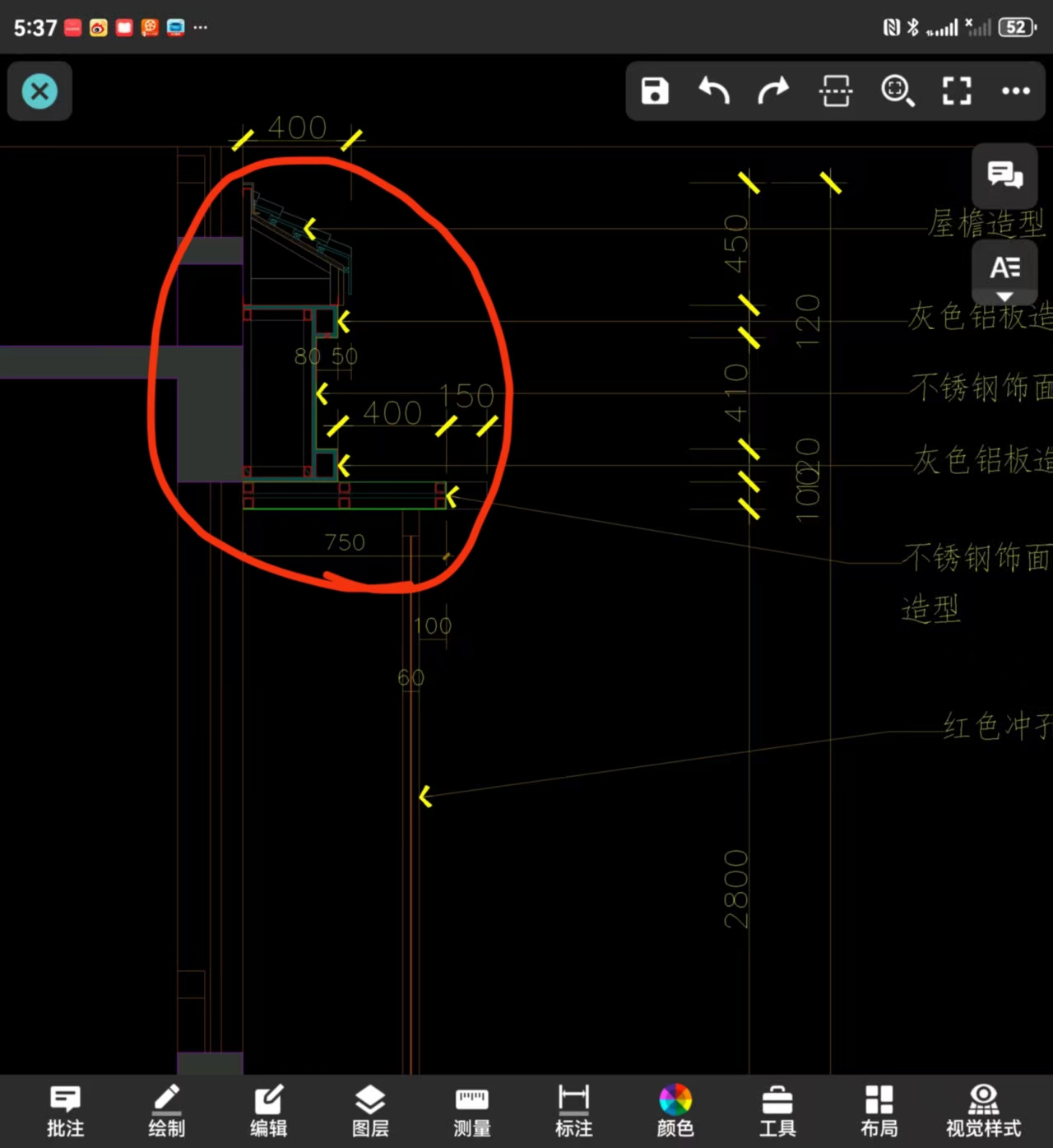The height and width of the screenshot is (1148, 1053).
Task: Tap the region selection scan icon
Action: click(x=836, y=91)
